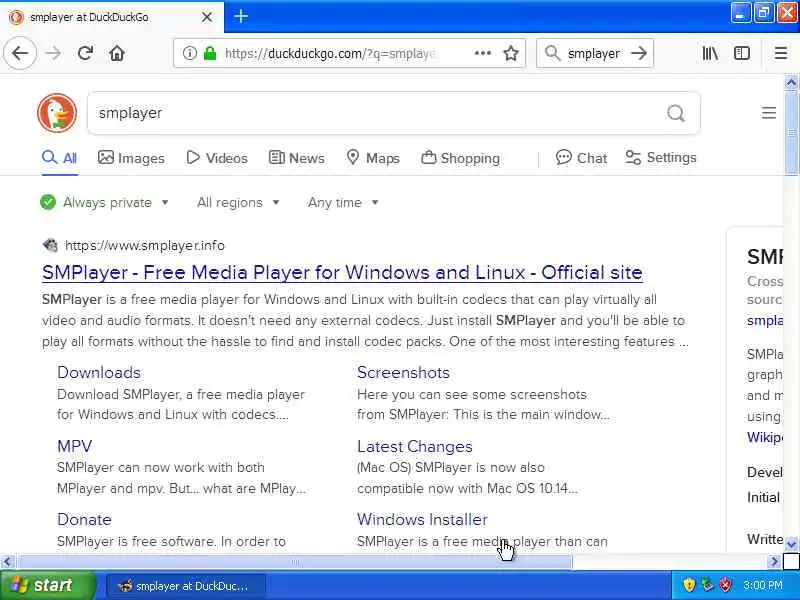Switch to the News results tab
Screen dimensions: 800x600
296,158
